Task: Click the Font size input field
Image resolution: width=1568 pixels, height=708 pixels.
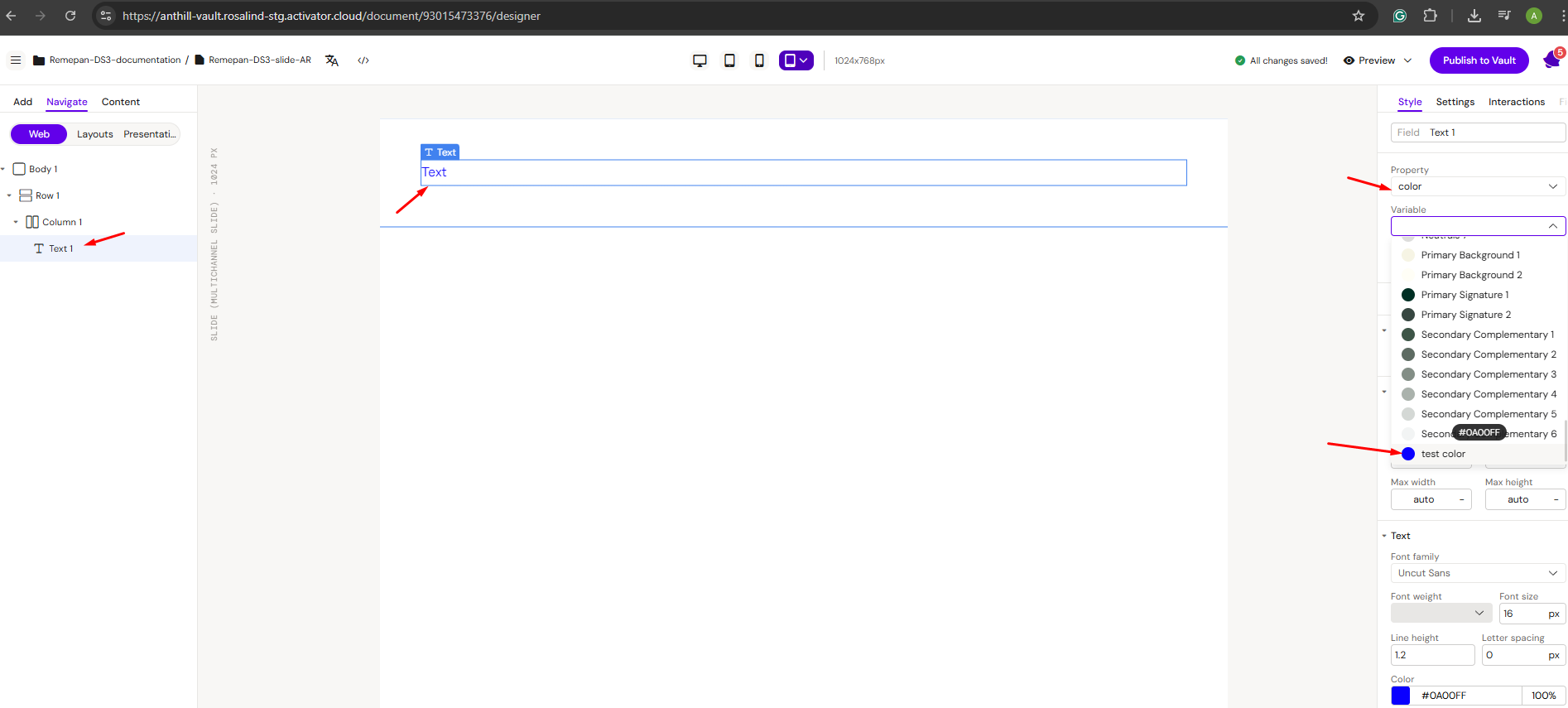Action: [x=1522, y=614]
